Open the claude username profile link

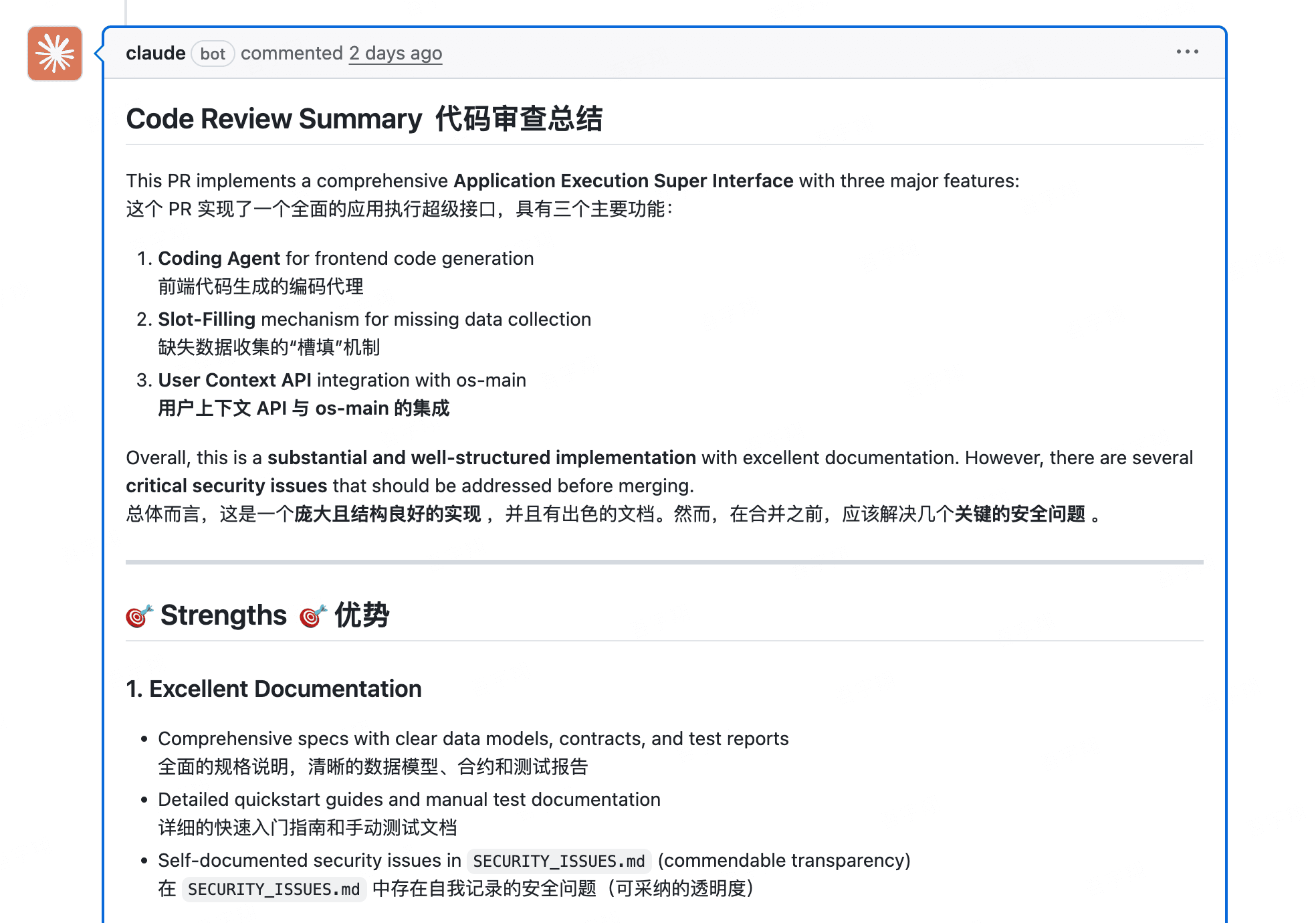pos(155,54)
